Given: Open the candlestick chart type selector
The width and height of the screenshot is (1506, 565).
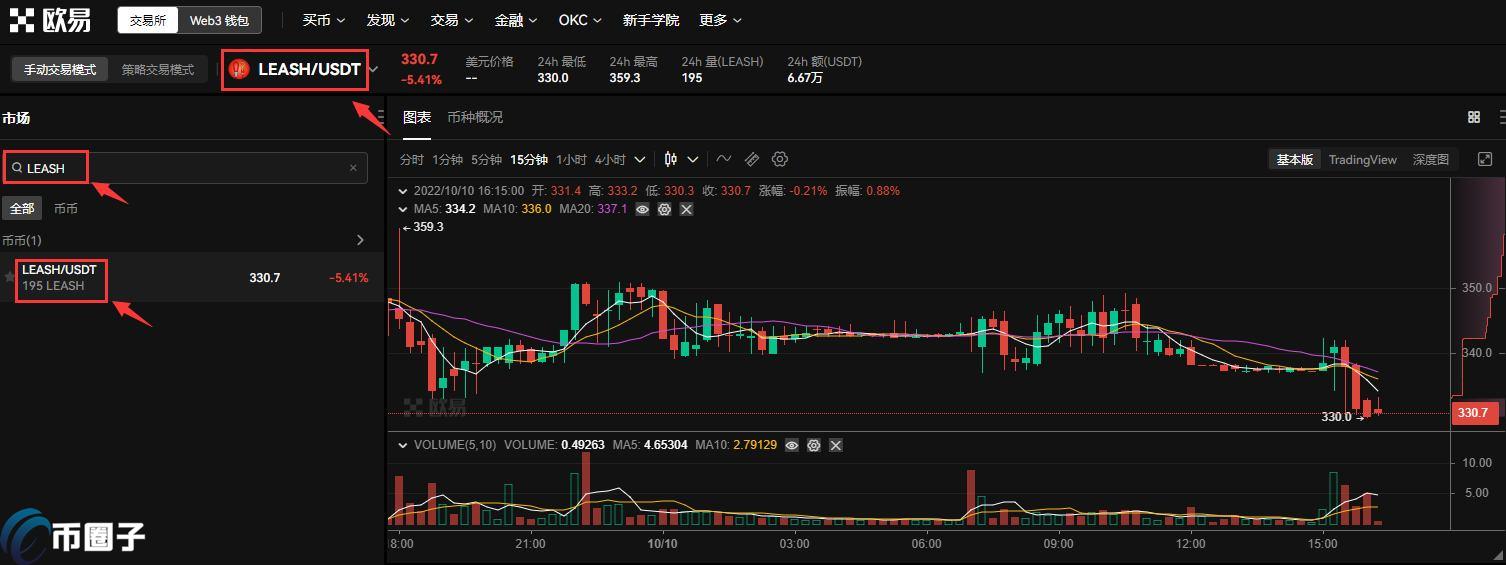Looking at the screenshot, I should 671,159.
